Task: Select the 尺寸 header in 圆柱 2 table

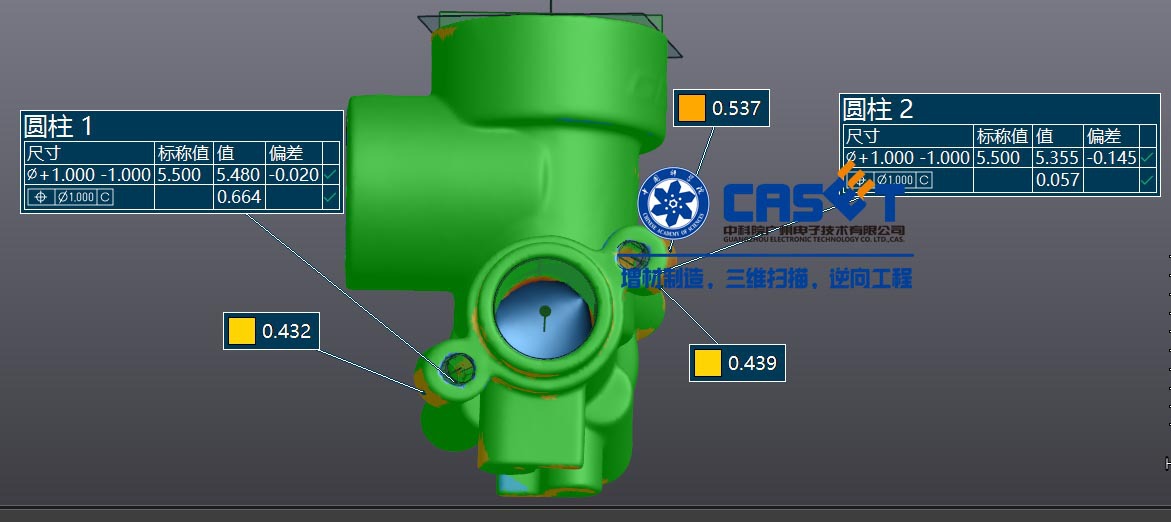Action: (862, 136)
